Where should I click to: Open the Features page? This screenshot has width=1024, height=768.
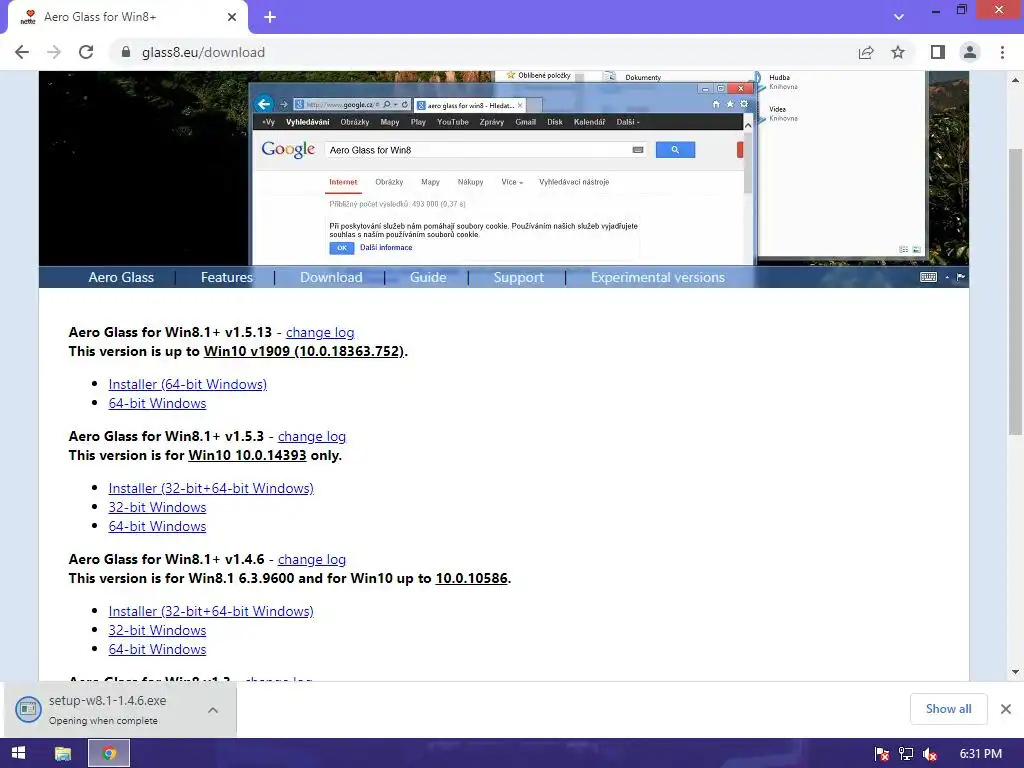(227, 278)
